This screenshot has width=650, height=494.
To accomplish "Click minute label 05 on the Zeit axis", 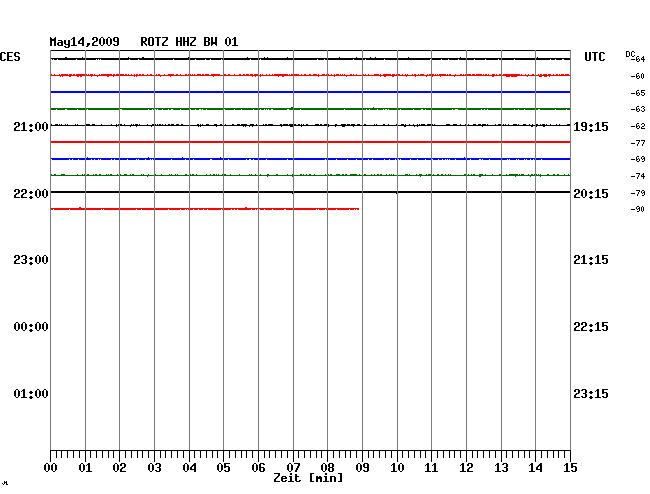I will point(223,468).
